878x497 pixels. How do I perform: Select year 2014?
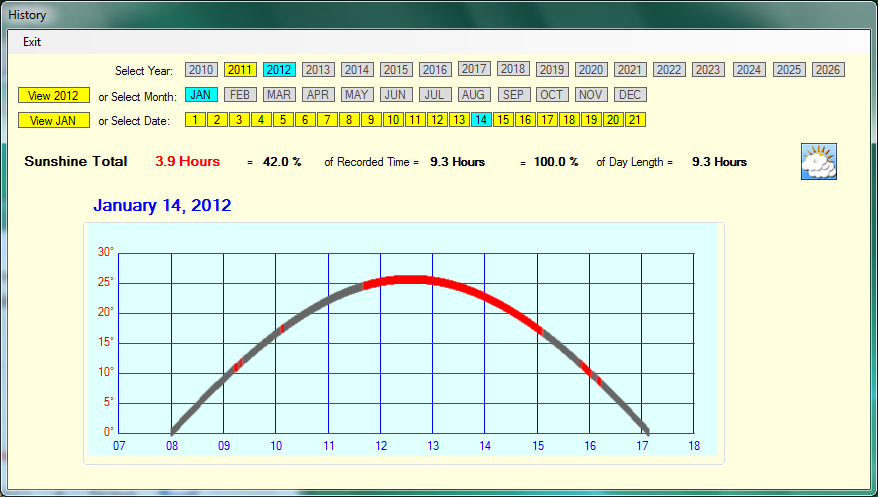pyautogui.click(x=357, y=69)
